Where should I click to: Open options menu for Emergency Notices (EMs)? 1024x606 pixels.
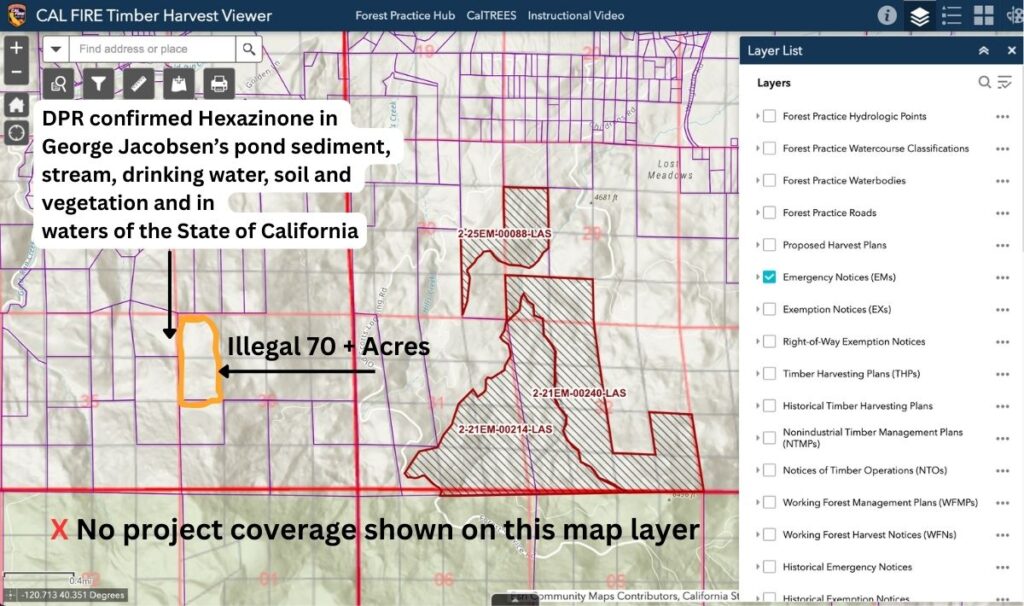[1002, 278]
